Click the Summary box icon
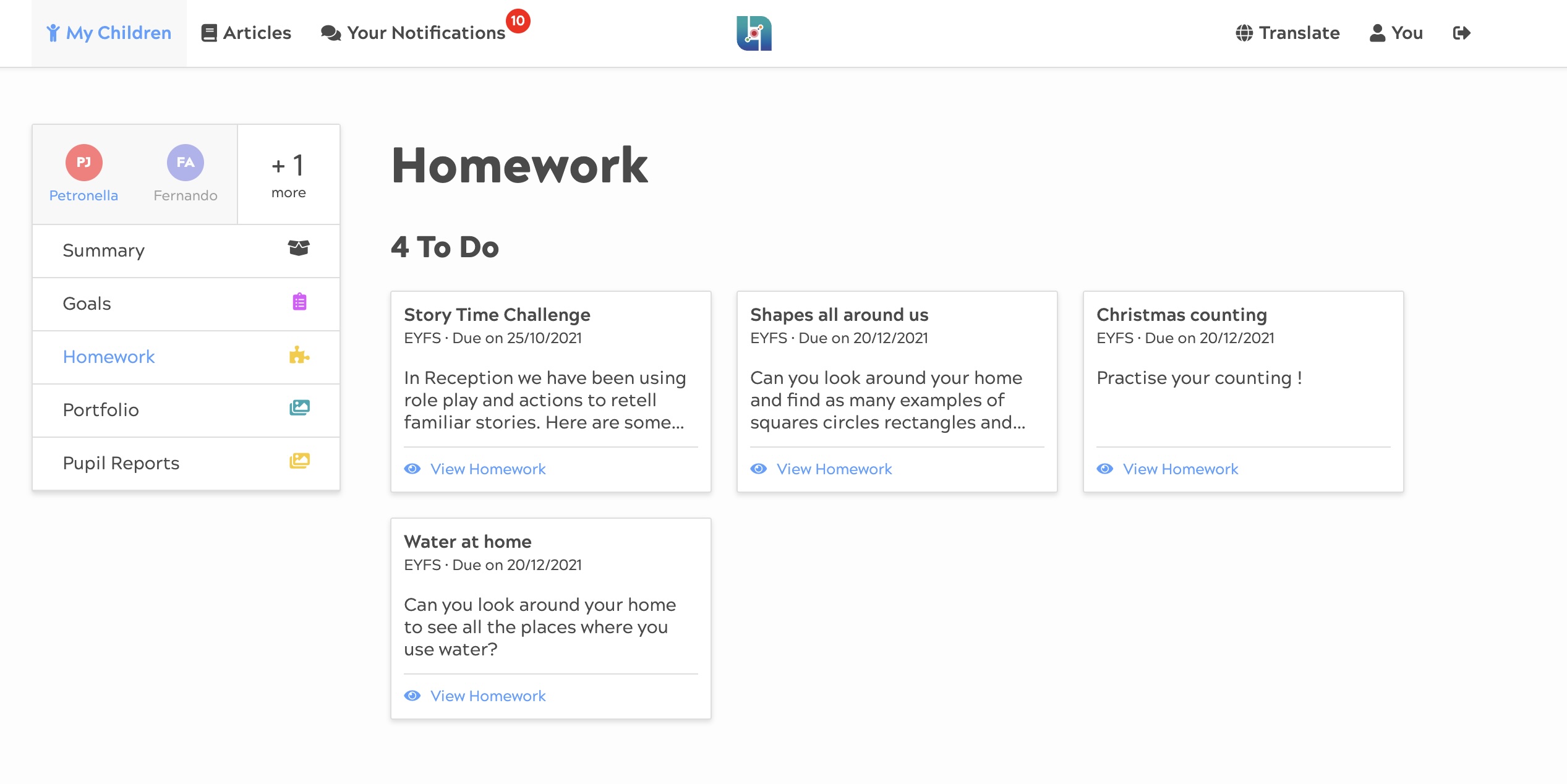Image resolution: width=1567 pixels, height=784 pixels. pyautogui.click(x=299, y=249)
